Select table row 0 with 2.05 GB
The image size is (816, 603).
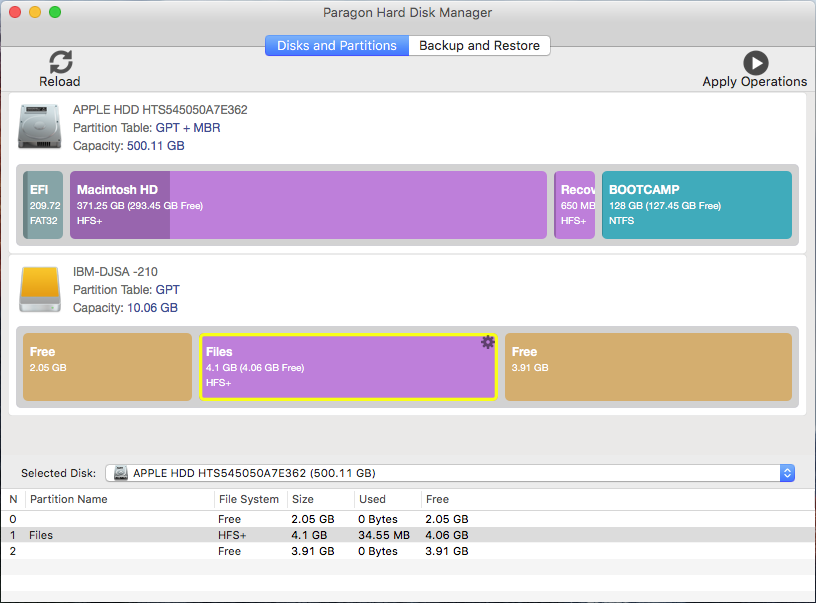tap(408, 519)
